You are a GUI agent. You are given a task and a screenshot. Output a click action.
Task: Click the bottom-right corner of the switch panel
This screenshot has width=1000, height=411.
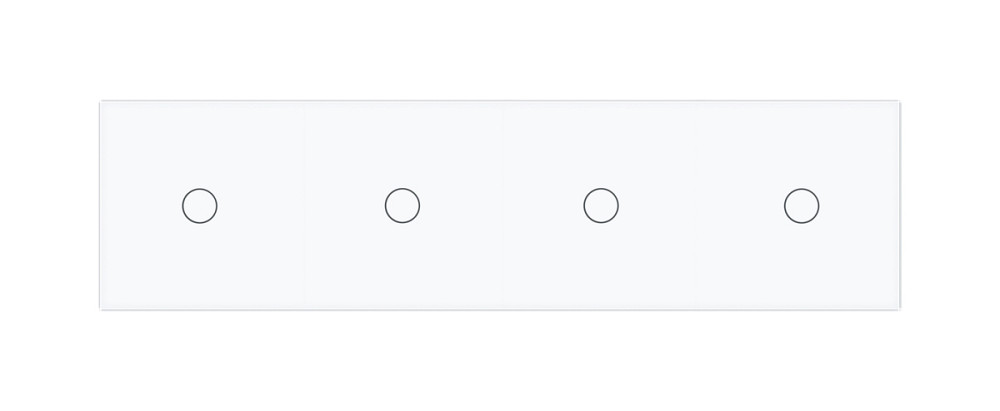[898, 308]
